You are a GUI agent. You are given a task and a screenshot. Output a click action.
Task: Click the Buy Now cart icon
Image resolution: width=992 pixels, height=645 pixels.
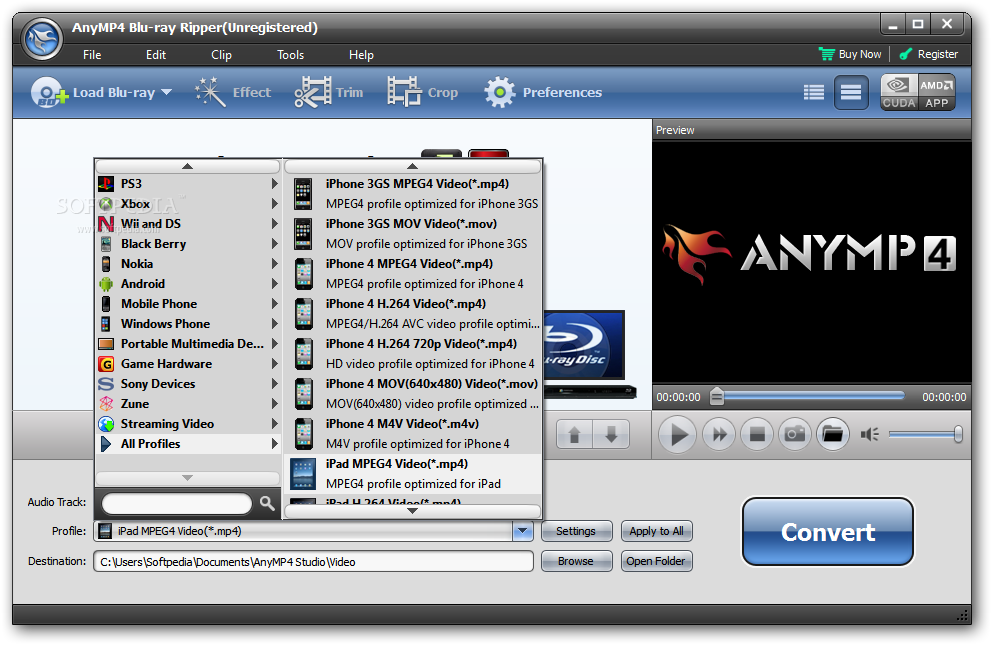coord(826,54)
